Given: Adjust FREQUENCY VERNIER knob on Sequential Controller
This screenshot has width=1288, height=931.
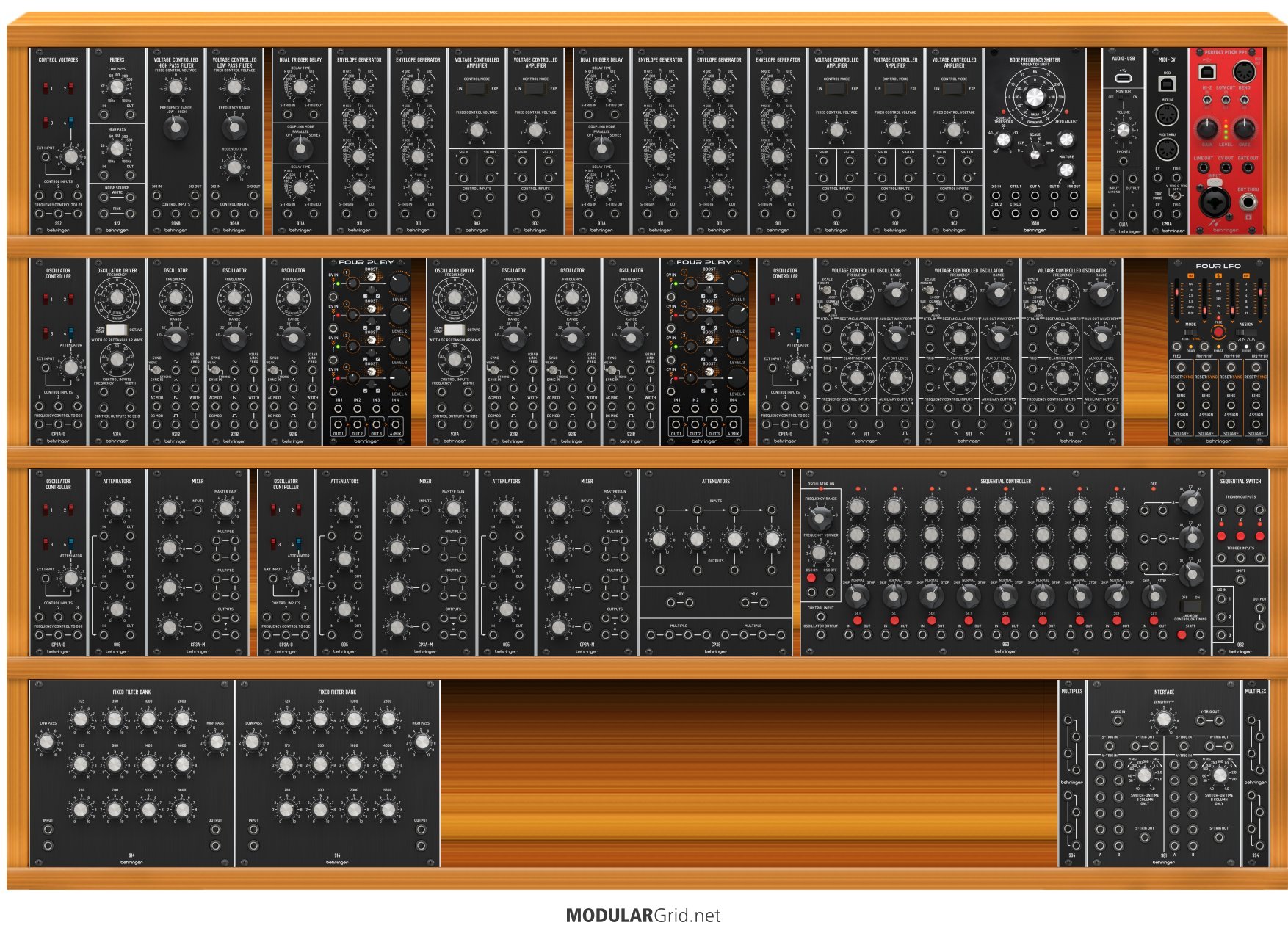Looking at the screenshot, I should click(x=819, y=553).
